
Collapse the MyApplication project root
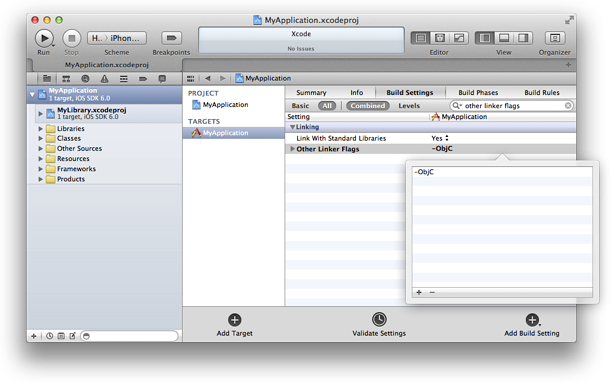click(32, 94)
